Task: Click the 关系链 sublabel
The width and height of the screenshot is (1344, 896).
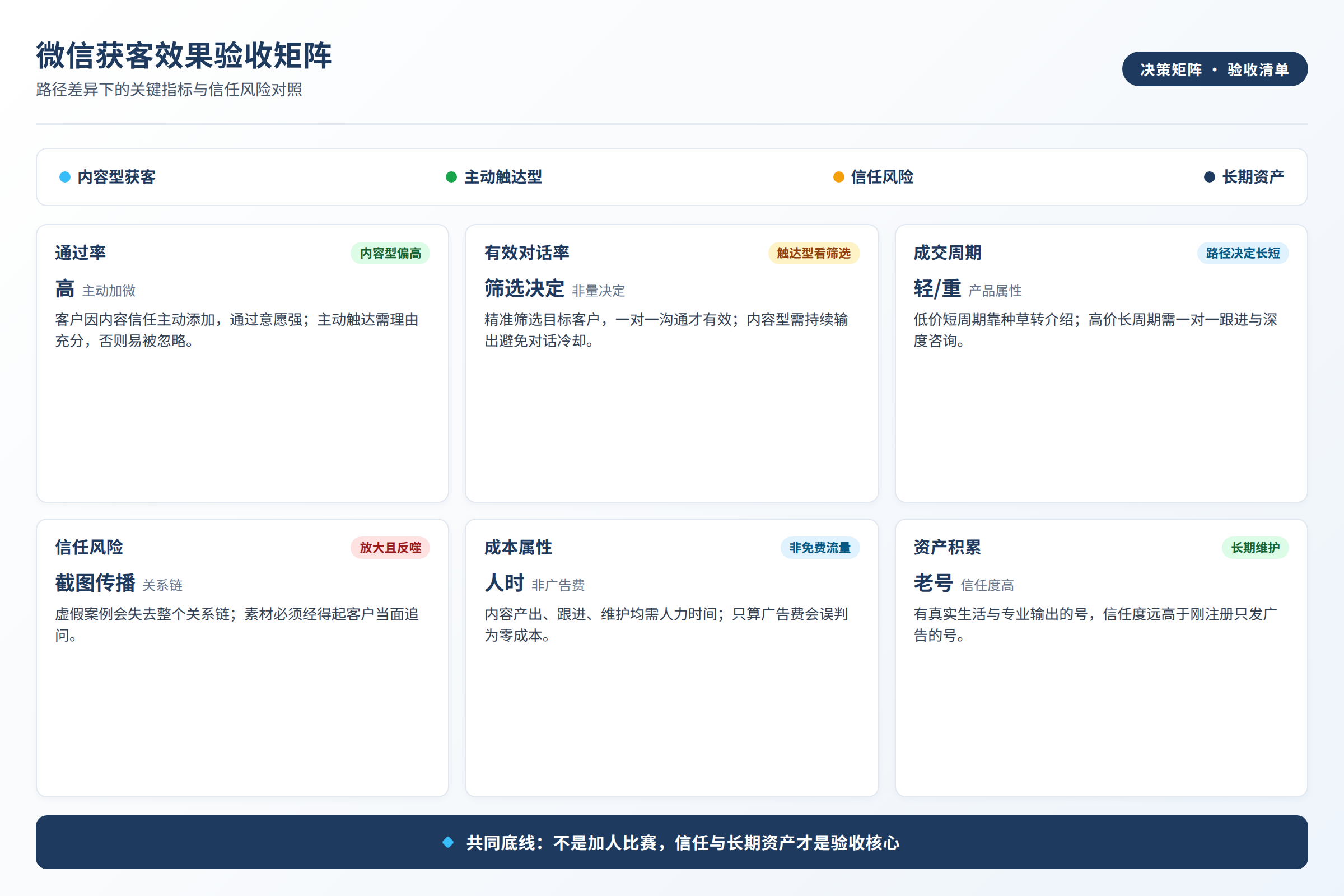Action: pyautogui.click(x=162, y=585)
